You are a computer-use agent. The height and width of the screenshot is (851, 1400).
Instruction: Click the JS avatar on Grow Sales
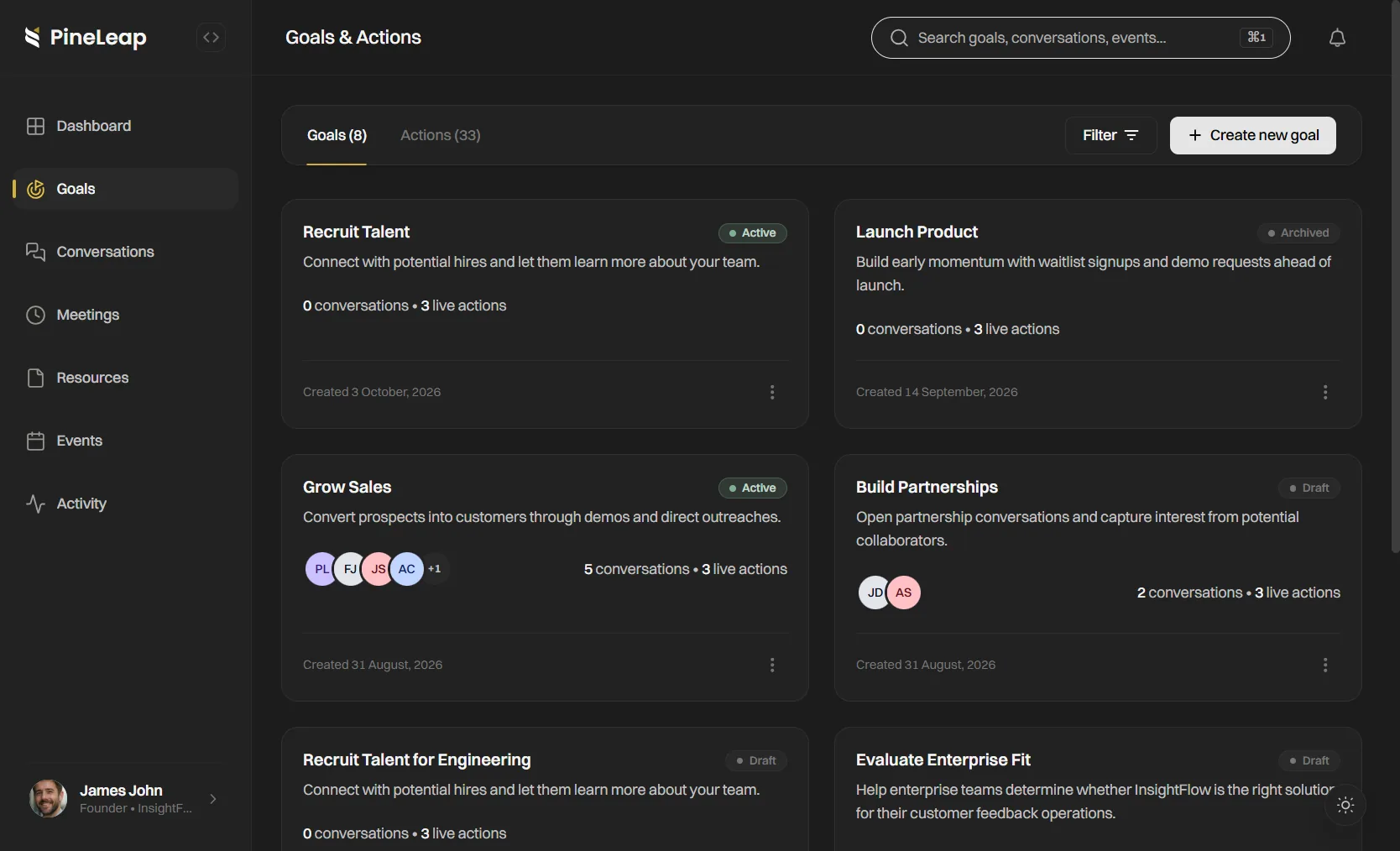[379, 569]
